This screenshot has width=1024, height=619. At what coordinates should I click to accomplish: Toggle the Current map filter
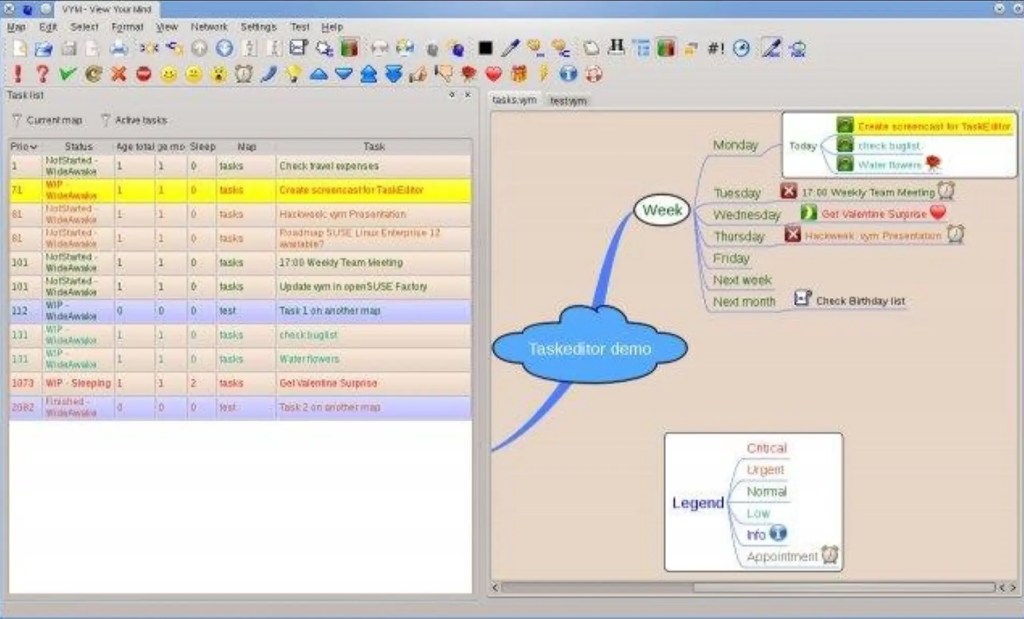(46, 120)
